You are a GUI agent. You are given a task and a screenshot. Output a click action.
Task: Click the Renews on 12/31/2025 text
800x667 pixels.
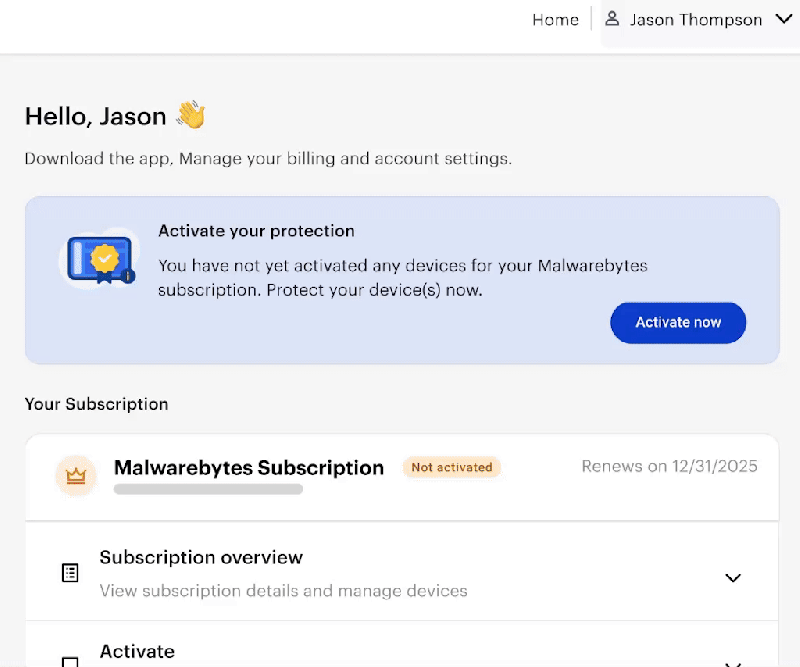tap(669, 466)
